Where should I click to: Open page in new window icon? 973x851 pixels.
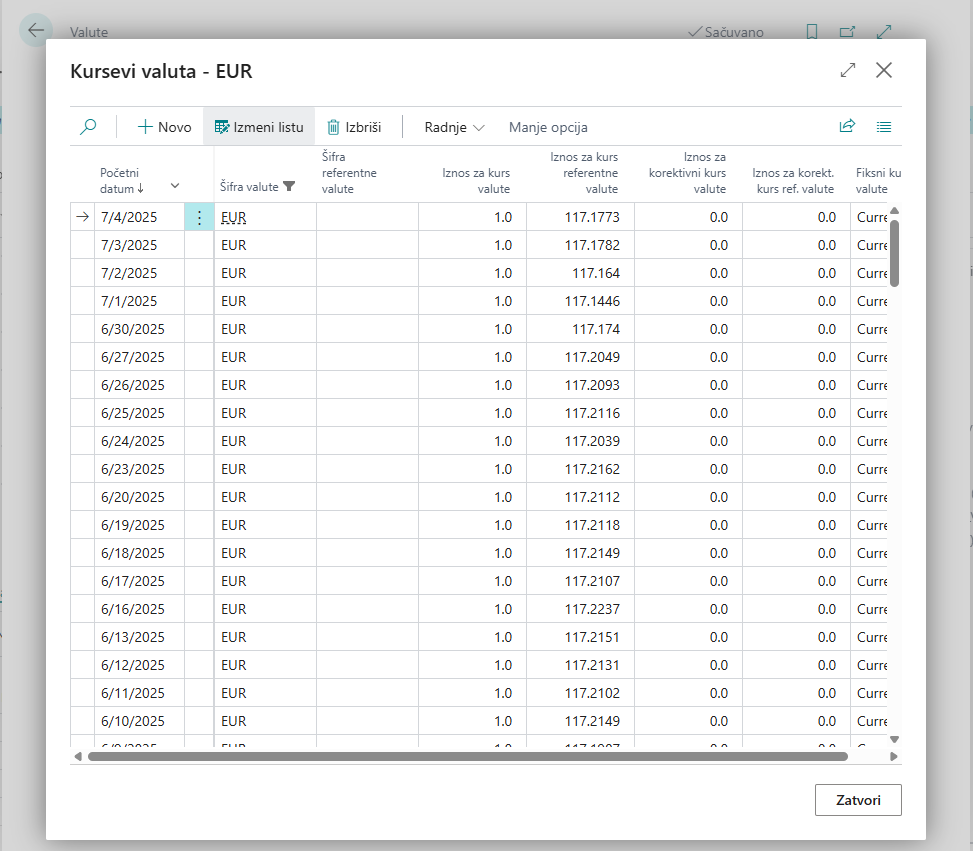click(x=847, y=32)
